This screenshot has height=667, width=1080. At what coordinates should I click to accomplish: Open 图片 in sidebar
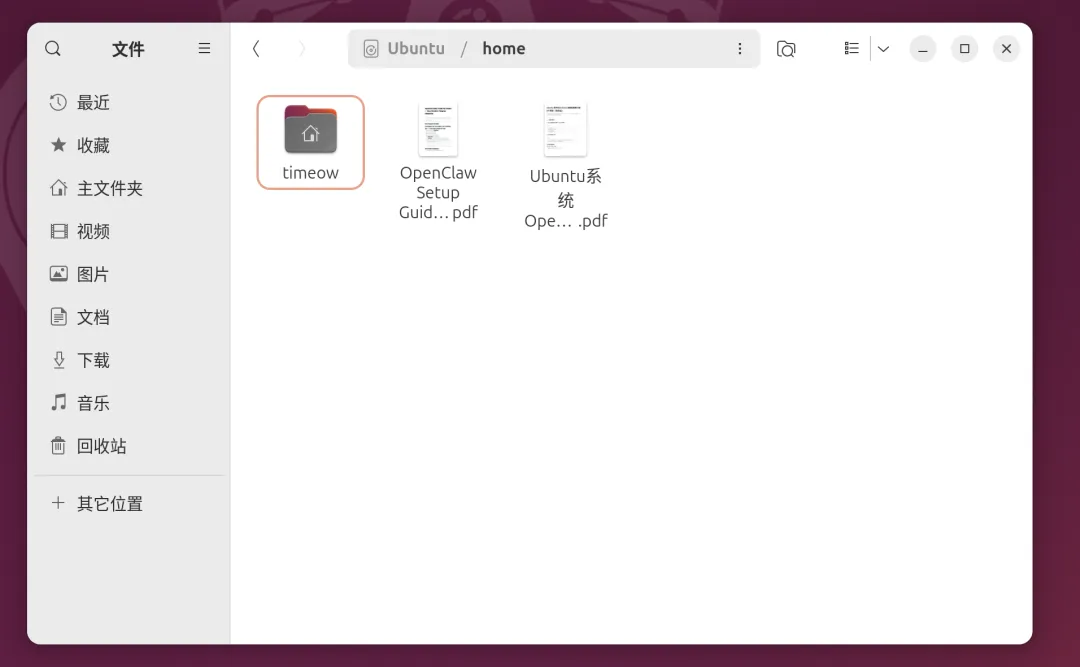tap(93, 274)
